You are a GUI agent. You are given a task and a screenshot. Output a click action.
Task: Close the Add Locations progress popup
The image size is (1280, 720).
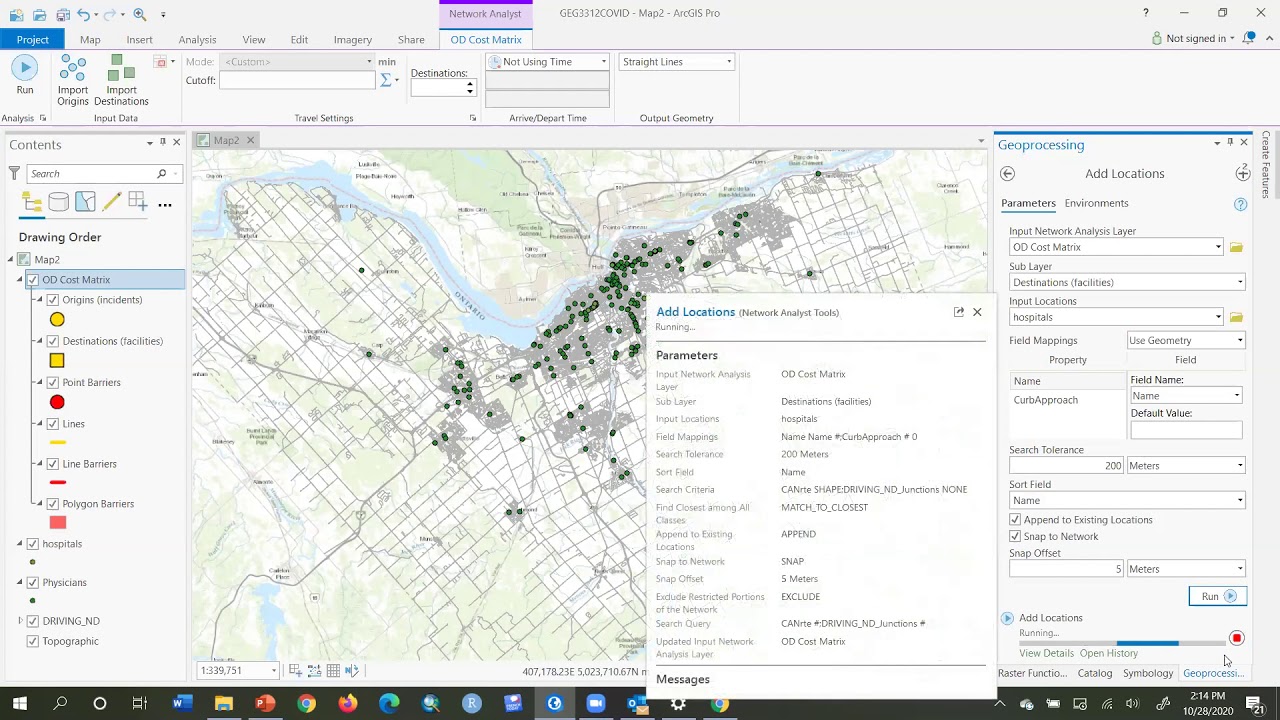point(977,312)
